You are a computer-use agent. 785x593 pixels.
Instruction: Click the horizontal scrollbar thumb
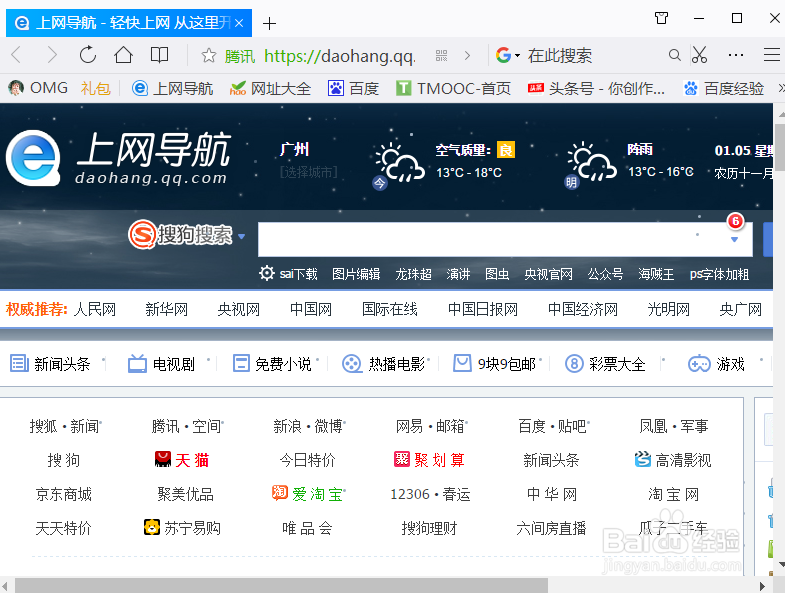coord(281,586)
